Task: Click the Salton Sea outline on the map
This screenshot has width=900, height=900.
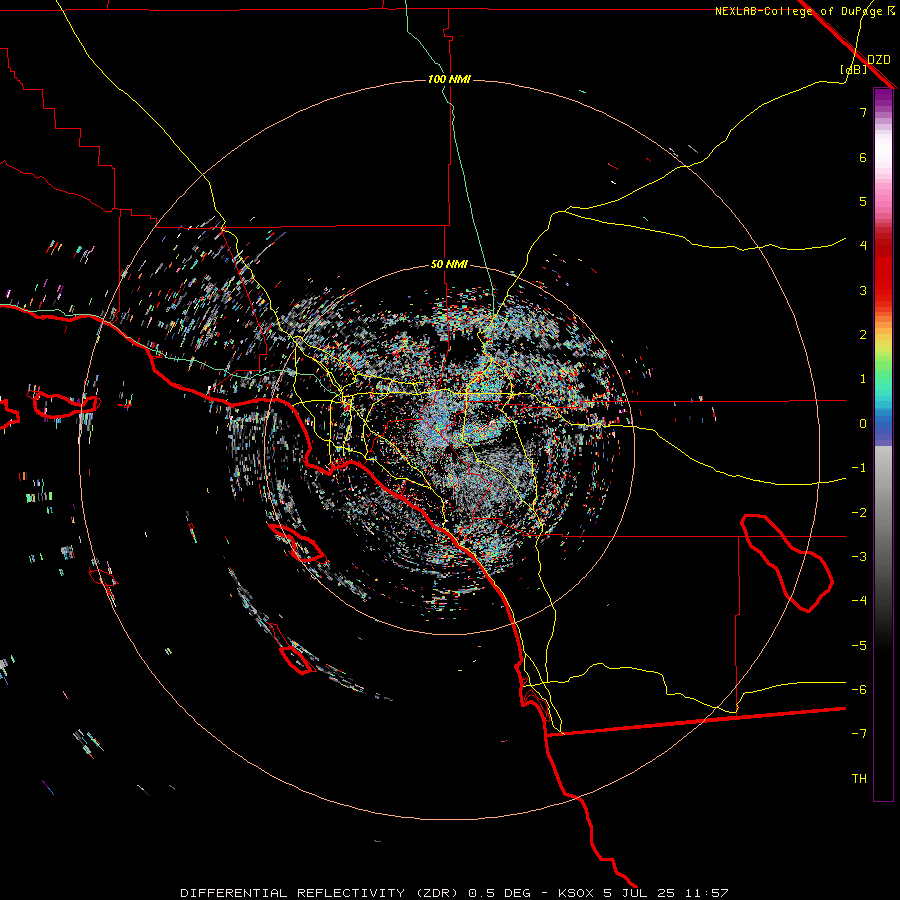Action: (788, 562)
